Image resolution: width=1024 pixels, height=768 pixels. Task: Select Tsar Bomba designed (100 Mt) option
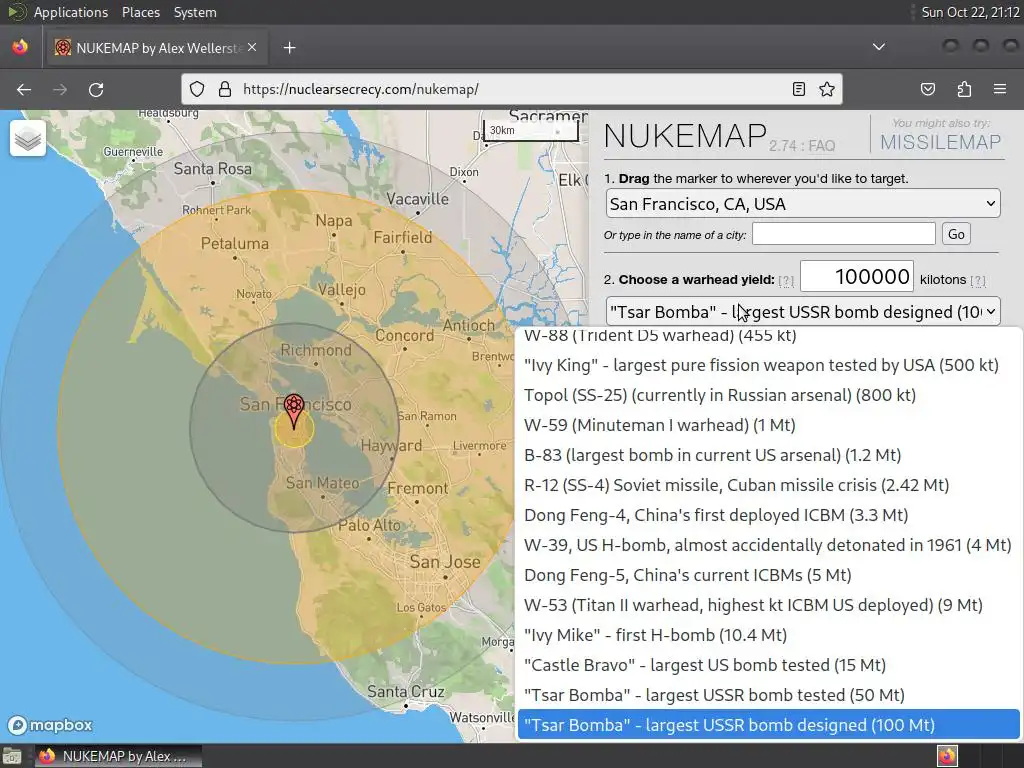(x=769, y=726)
